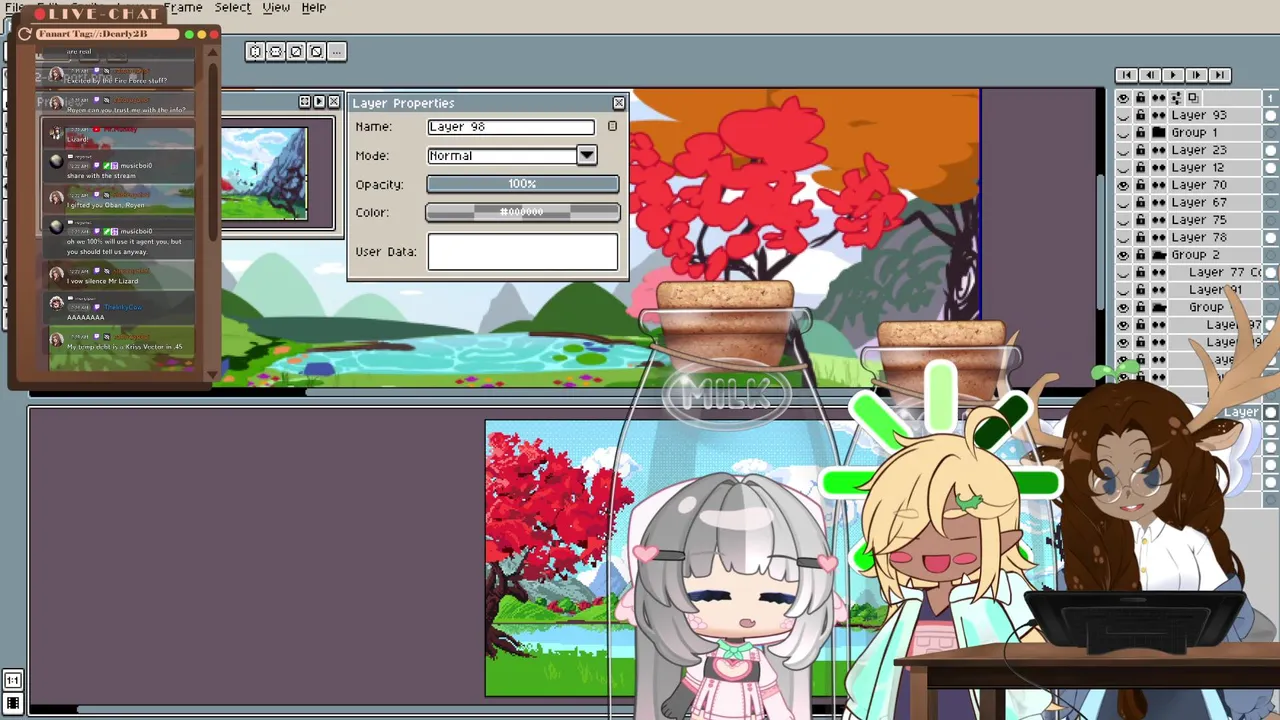Click the Mode dropdown arrow button
Image resolution: width=1280 pixels, height=720 pixels.
coord(587,156)
